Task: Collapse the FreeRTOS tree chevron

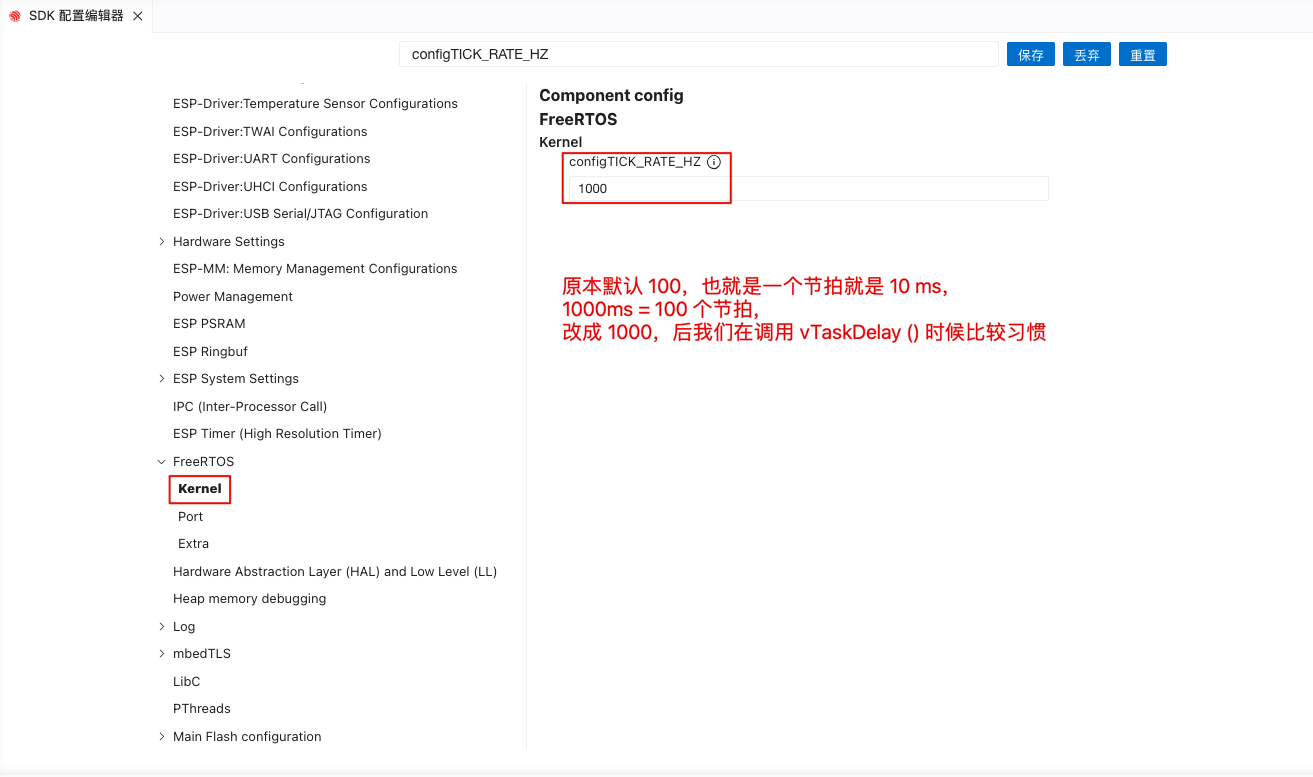Action: 162,461
